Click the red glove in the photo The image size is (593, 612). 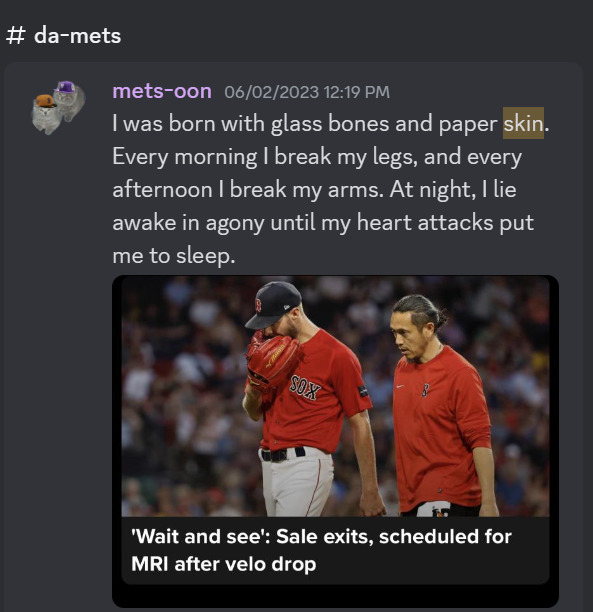[272, 361]
